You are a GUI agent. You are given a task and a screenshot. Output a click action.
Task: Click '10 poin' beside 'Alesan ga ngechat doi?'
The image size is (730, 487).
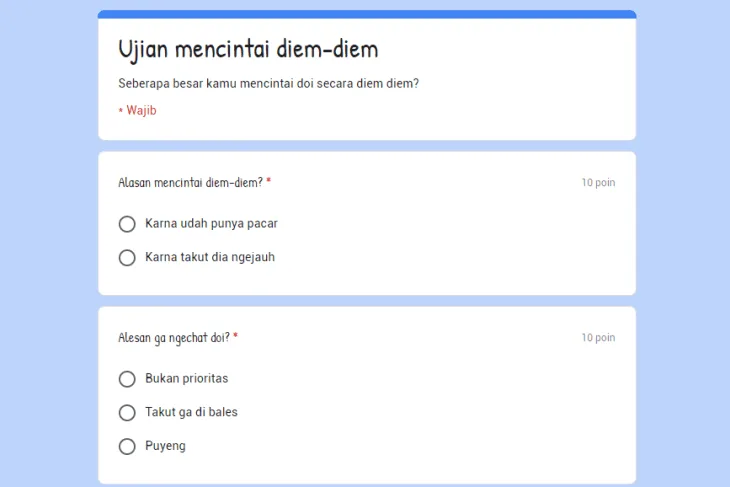pos(598,338)
